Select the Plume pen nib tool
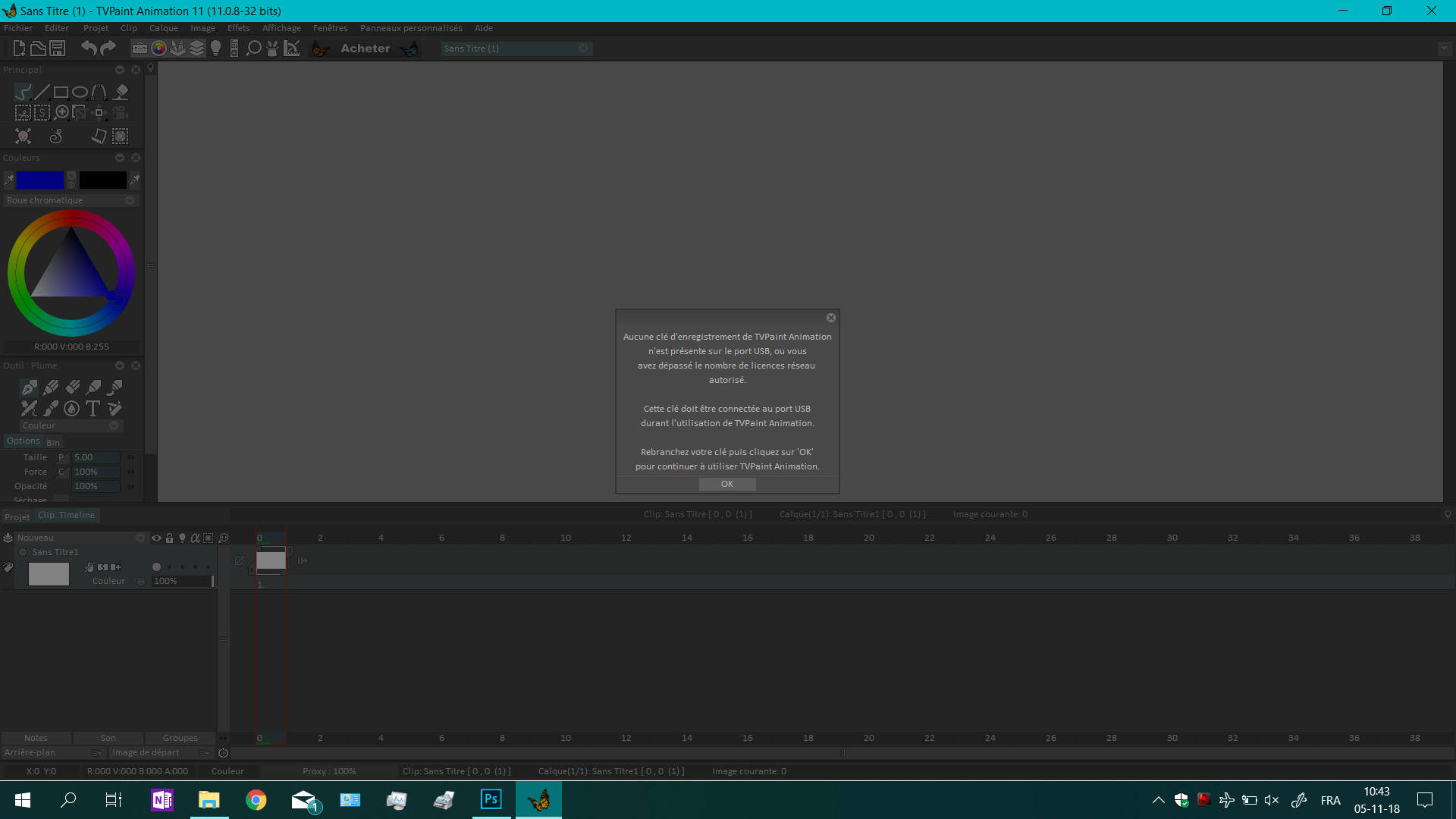Image resolution: width=1456 pixels, height=819 pixels. tap(29, 388)
